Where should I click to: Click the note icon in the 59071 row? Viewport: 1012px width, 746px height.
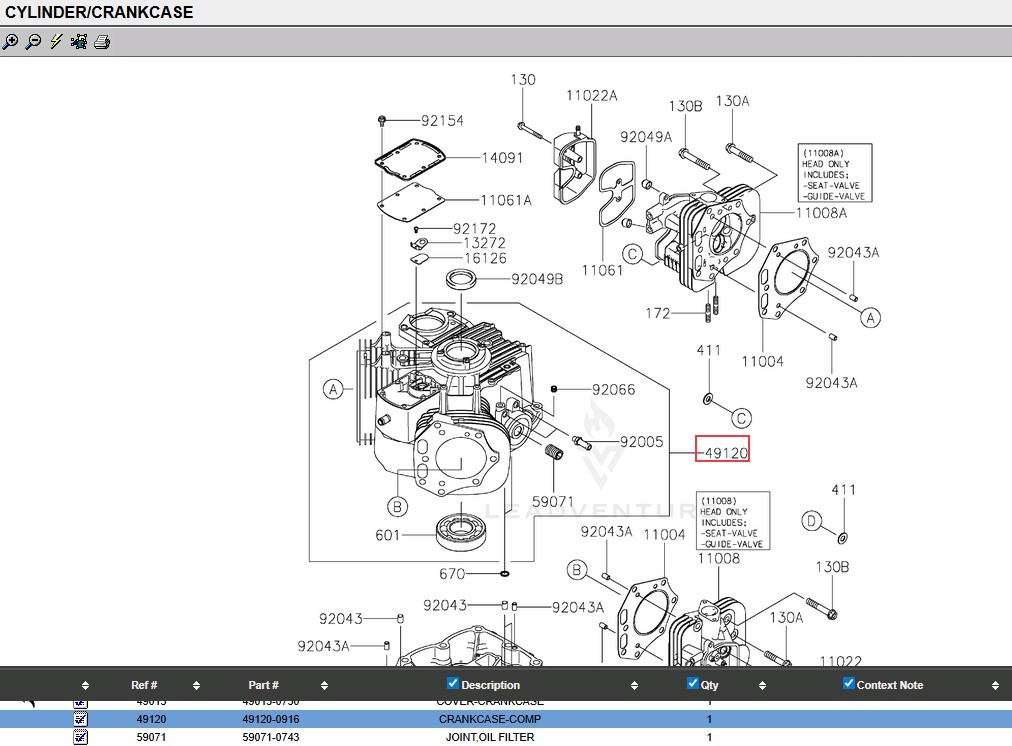81,737
